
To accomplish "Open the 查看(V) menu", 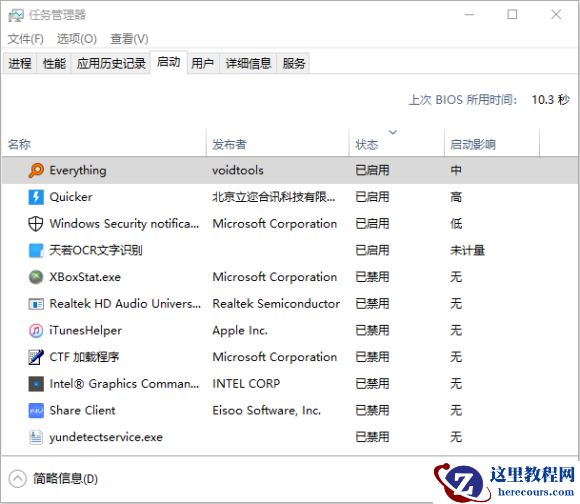I will tap(129, 39).
